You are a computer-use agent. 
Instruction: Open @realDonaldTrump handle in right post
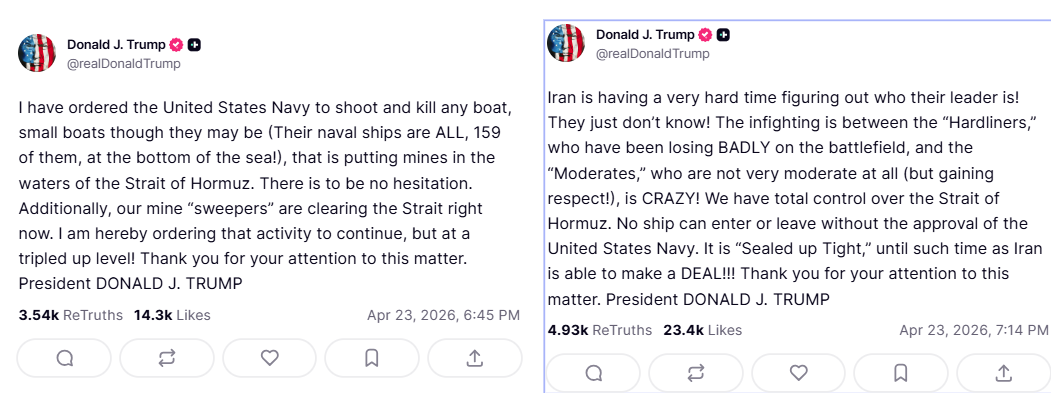(653, 54)
